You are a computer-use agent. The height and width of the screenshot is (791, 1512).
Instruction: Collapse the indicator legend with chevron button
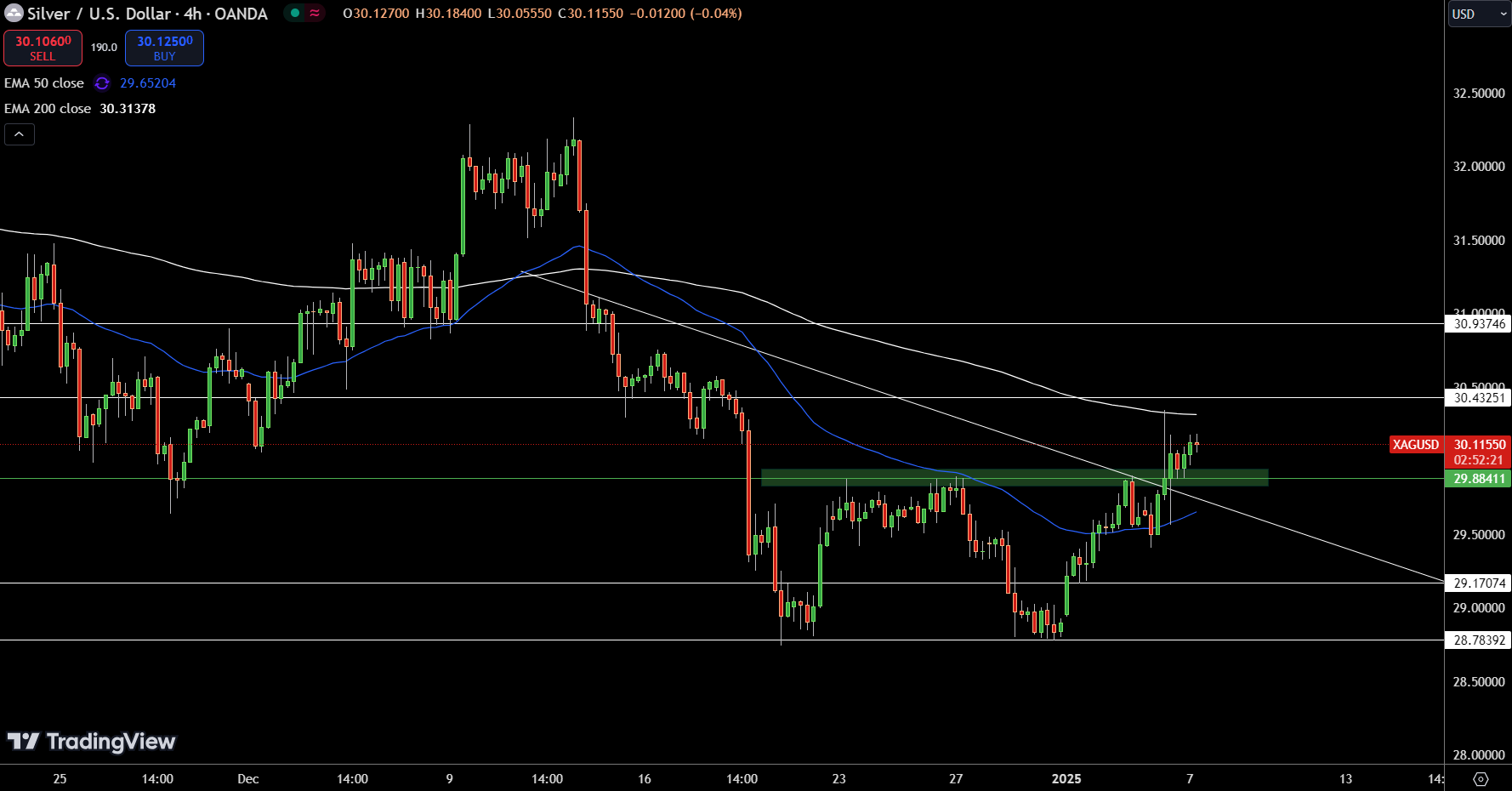click(20, 134)
